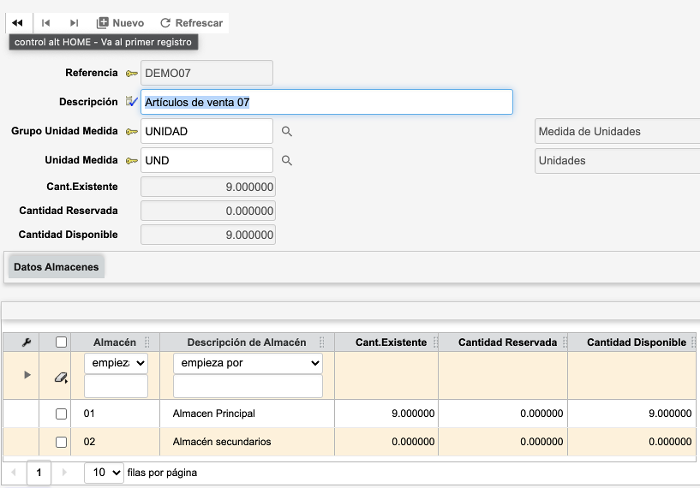700x488 pixels.
Task: Expand the filter row triangle arrow
Action: pyautogui.click(x=27, y=376)
